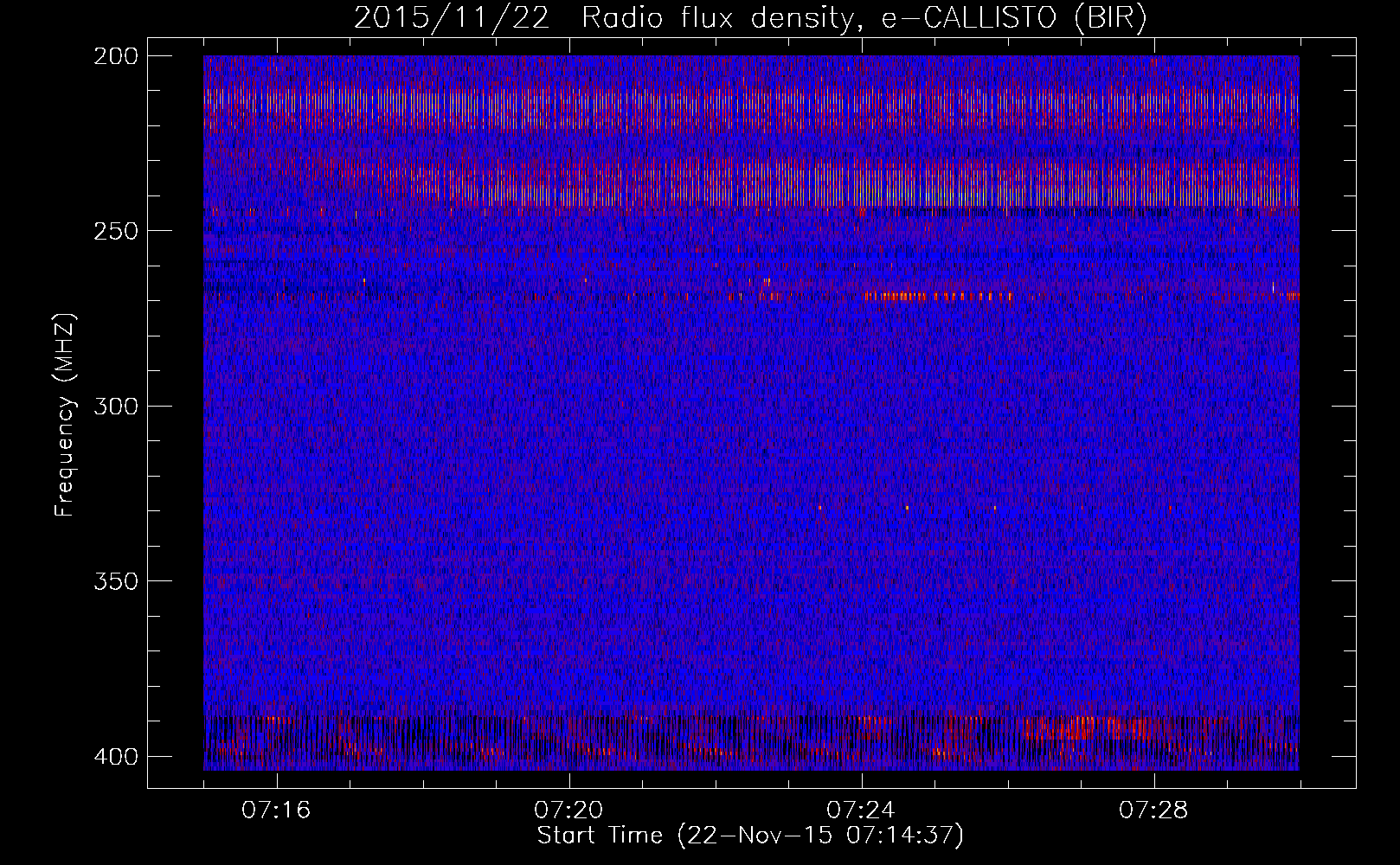
Task: Click the 'Frequency (MHZ)' axis label
Action: 65,415
